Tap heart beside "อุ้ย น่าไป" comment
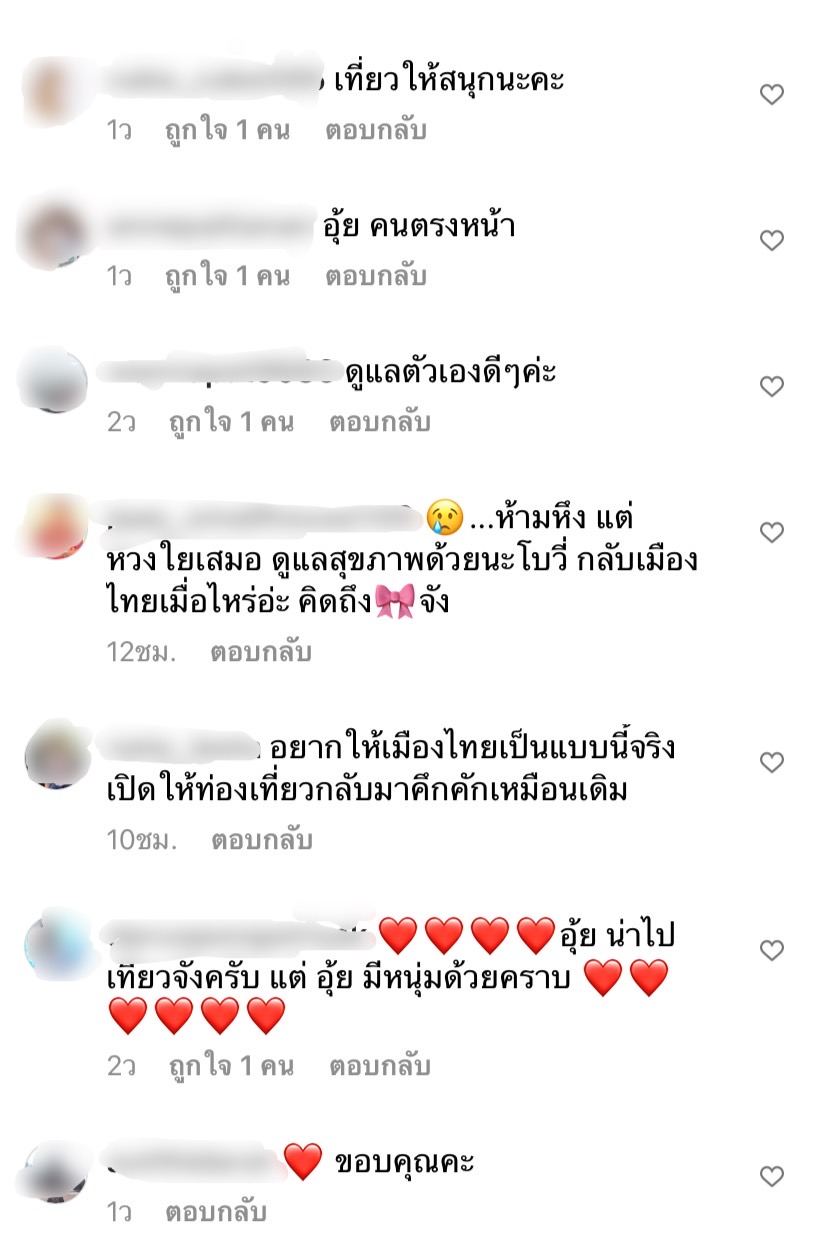 (771, 950)
